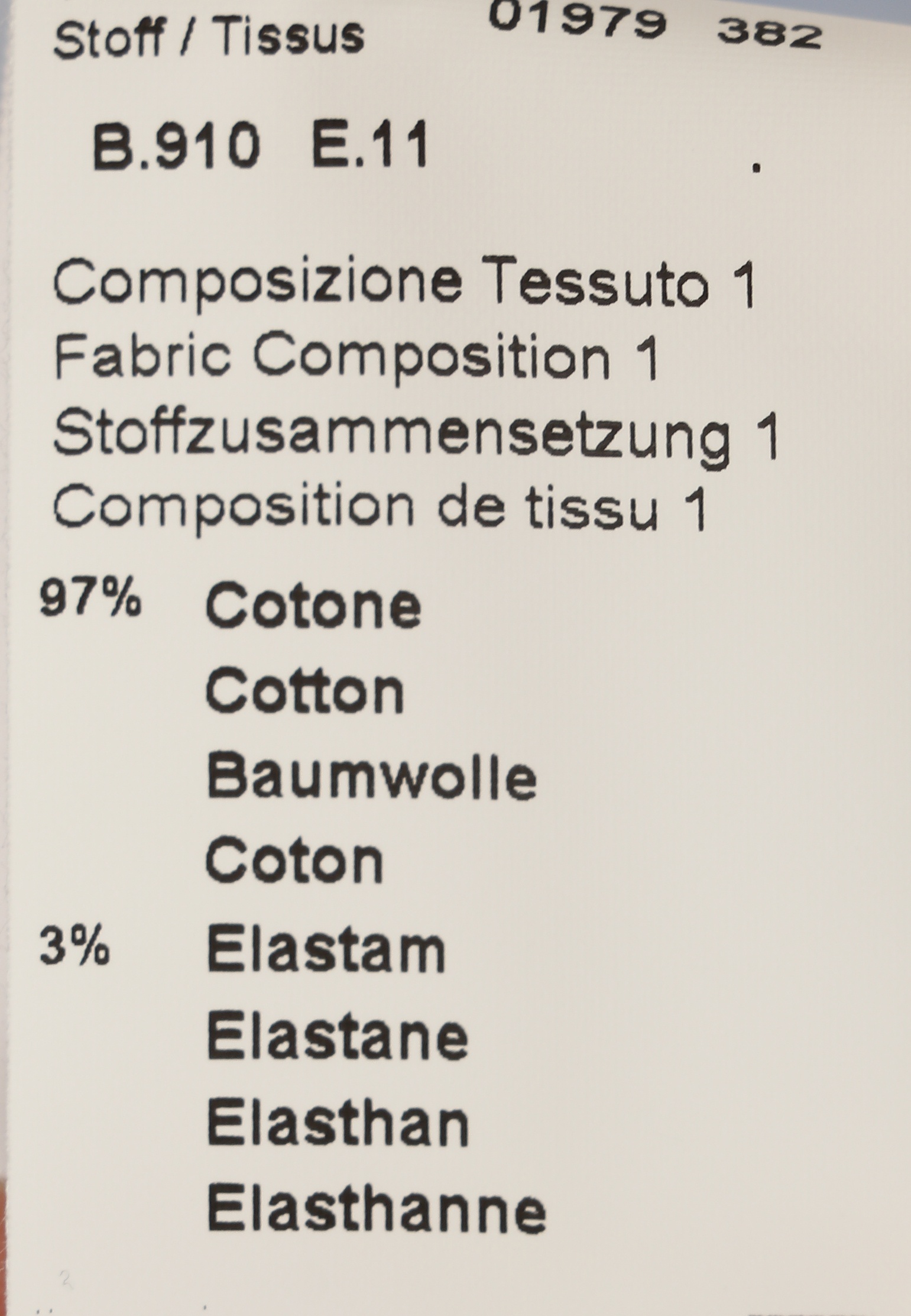This screenshot has height=1316, width=911.
Task: Click the Fabric Composition 1 line
Action: [356, 355]
